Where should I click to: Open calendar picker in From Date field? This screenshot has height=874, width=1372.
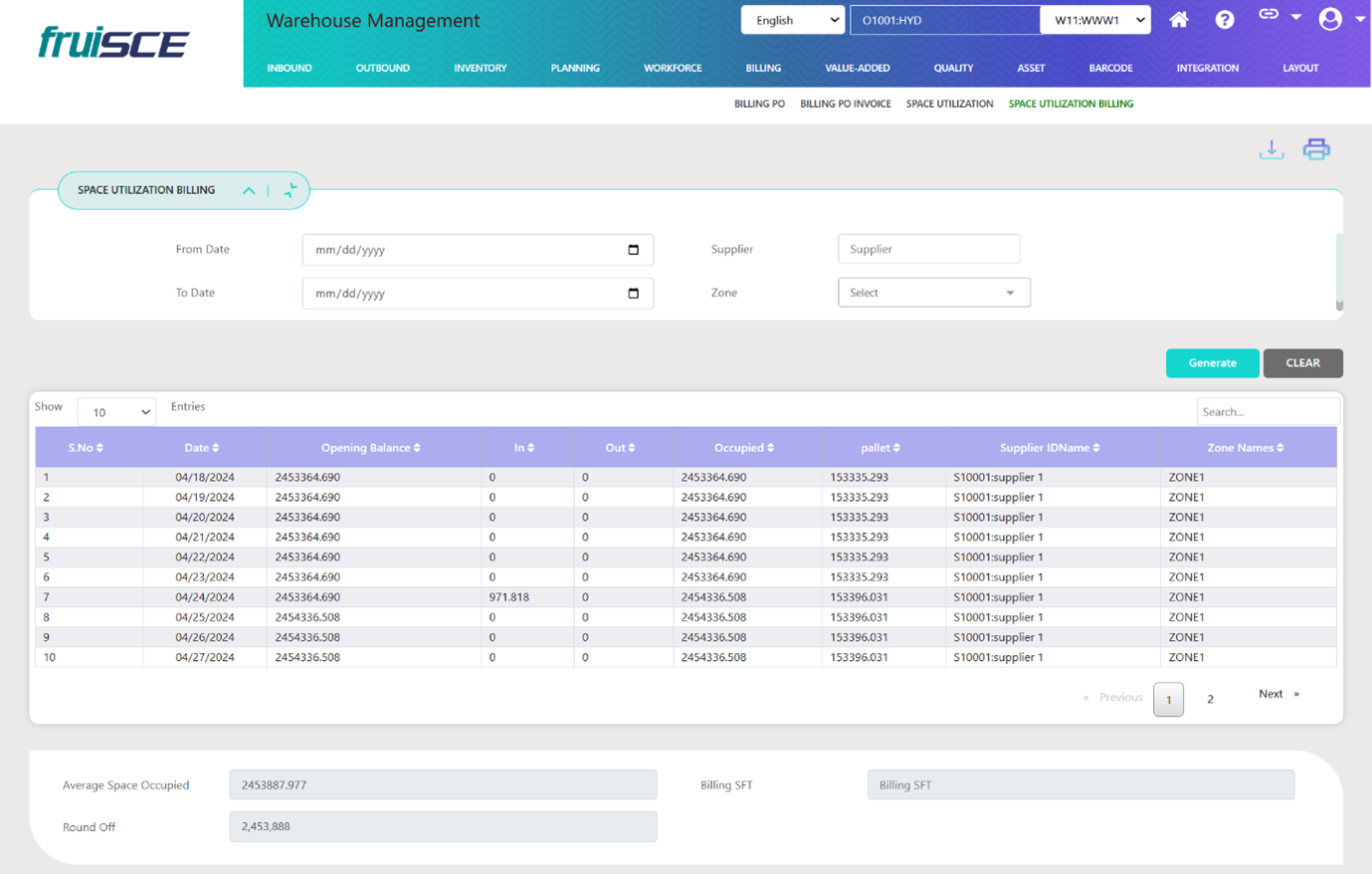click(633, 250)
